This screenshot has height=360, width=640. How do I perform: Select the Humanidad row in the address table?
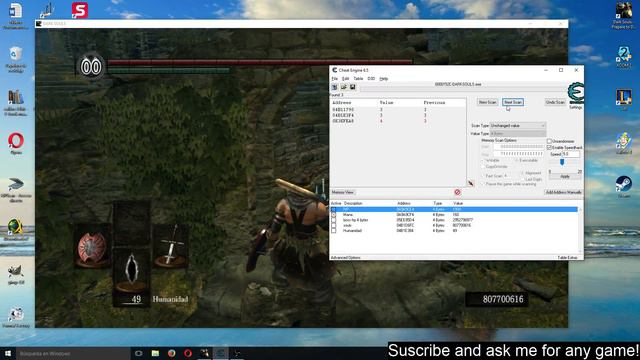pos(454,231)
